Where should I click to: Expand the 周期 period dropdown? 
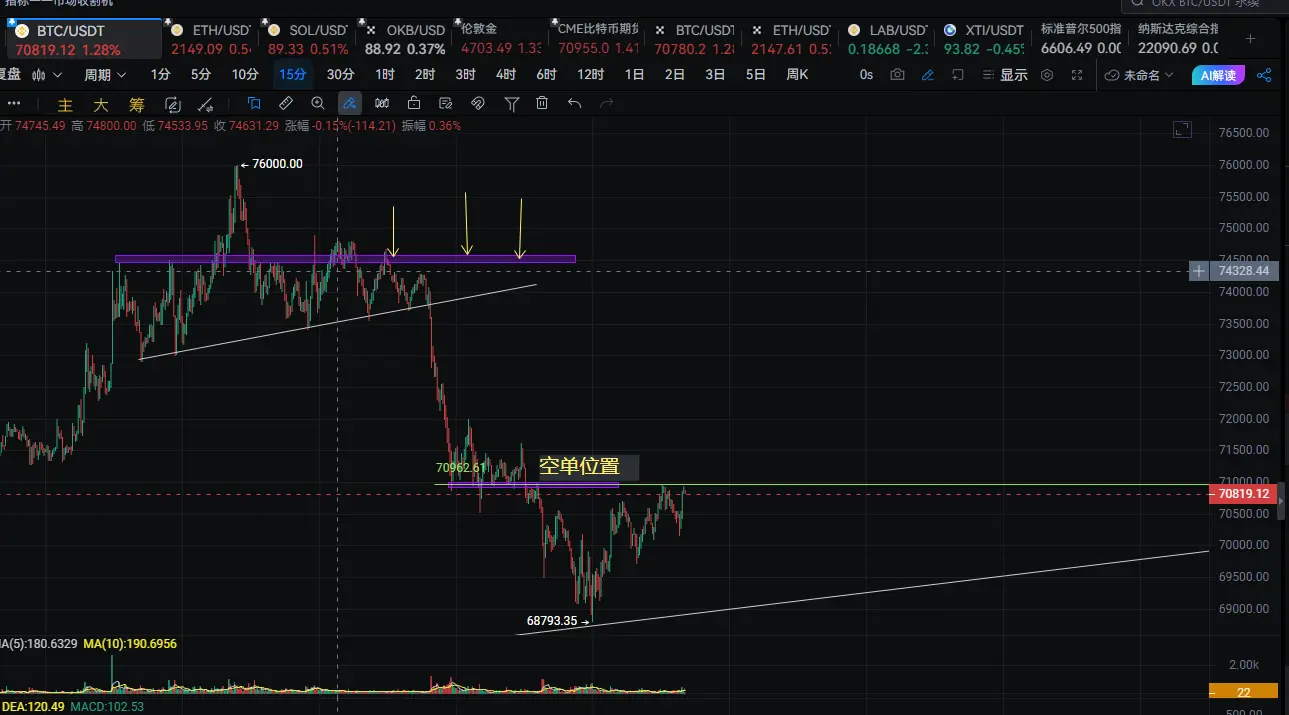pyautogui.click(x=105, y=75)
